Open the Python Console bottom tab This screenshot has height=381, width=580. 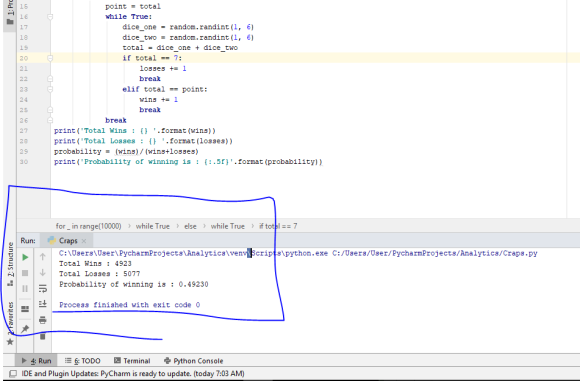193,361
